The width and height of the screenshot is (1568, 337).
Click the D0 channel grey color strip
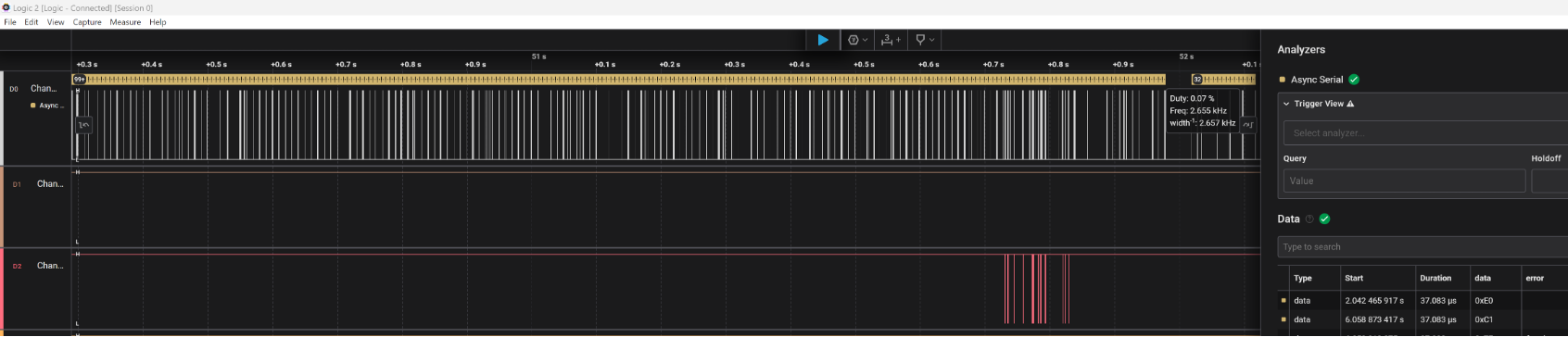tap(2, 119)
